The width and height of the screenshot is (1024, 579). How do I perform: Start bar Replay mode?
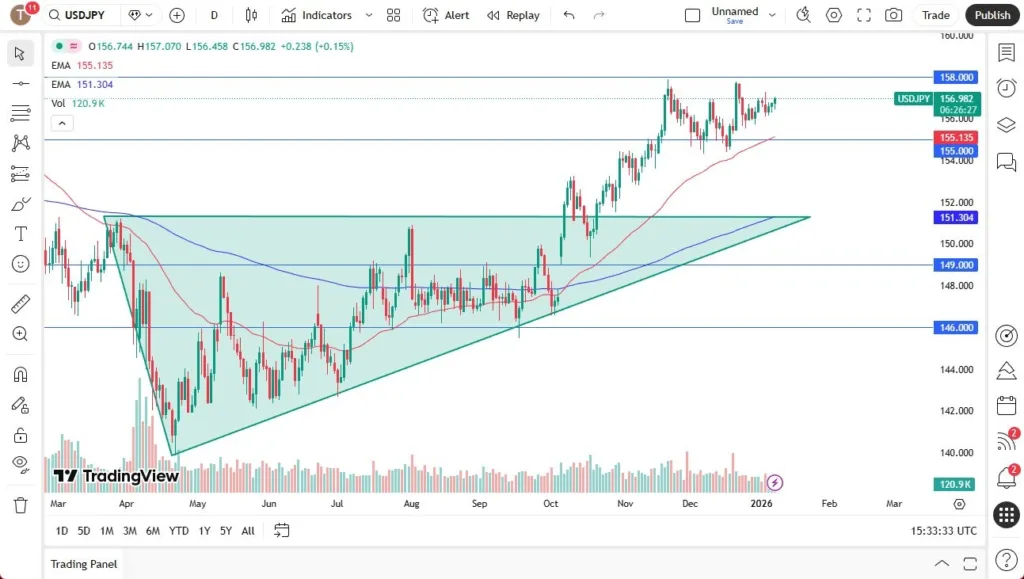tap(513, 15)
